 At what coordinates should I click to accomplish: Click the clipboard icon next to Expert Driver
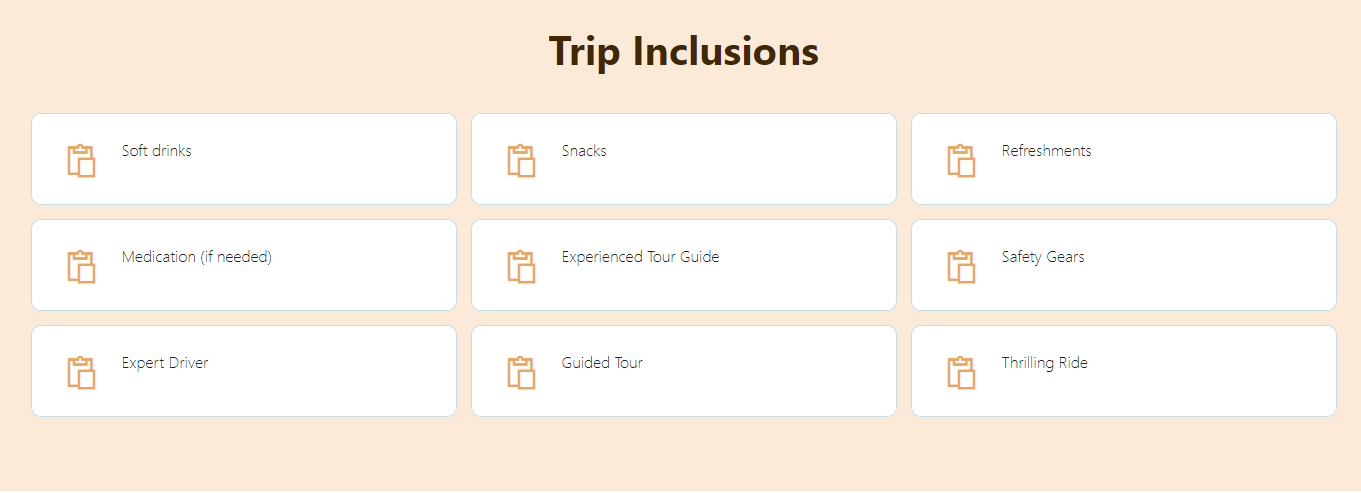click(x=81, y=372)
